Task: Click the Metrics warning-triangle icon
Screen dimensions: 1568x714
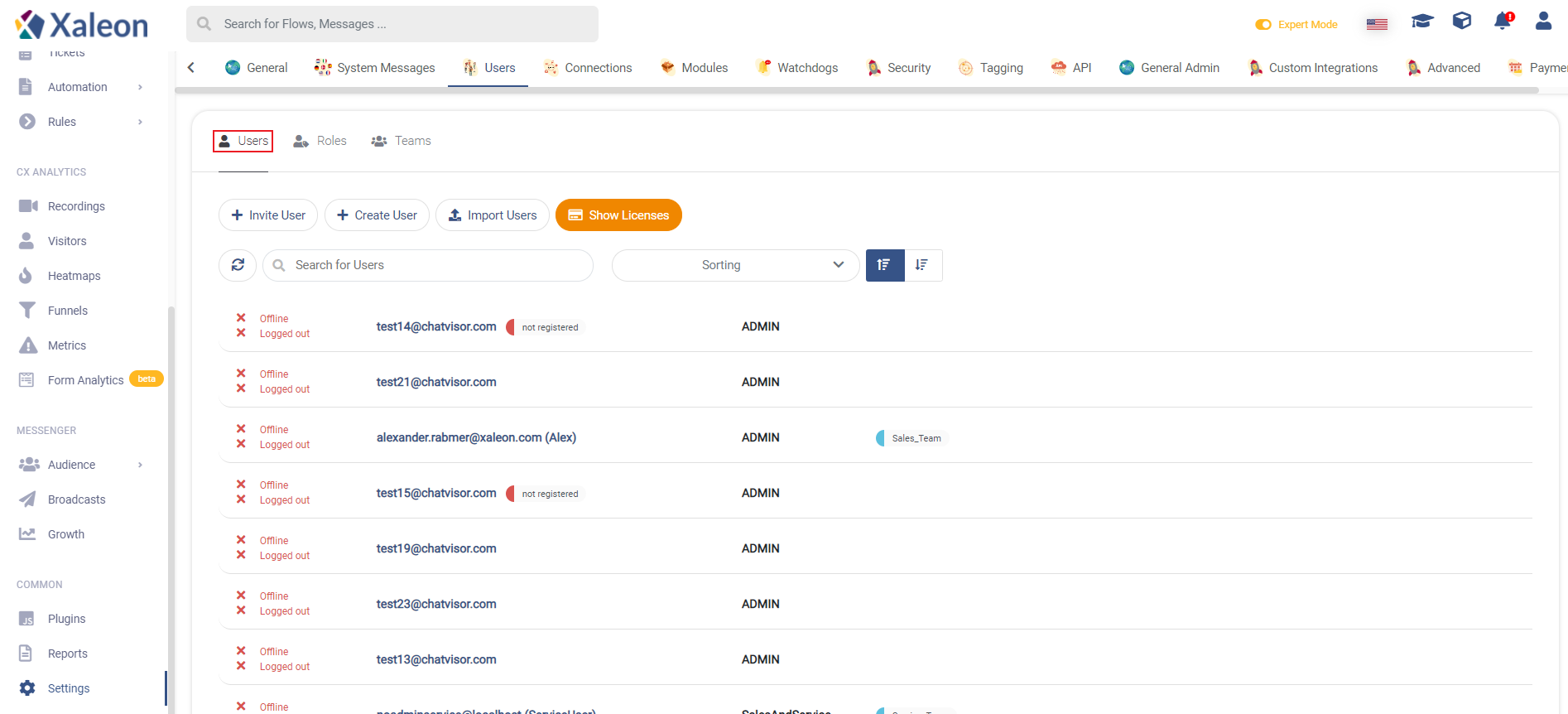Action: point(28,345)
